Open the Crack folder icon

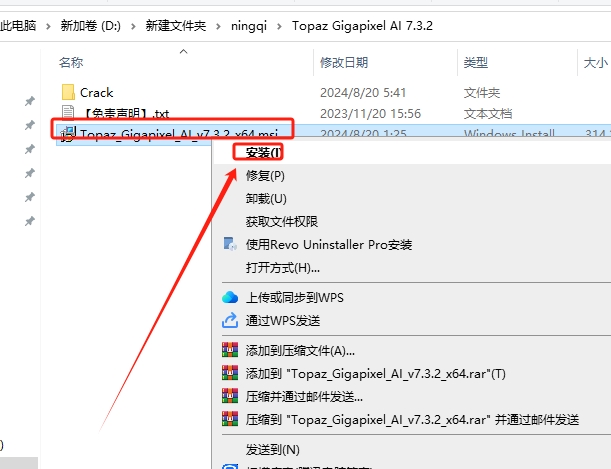68,92
